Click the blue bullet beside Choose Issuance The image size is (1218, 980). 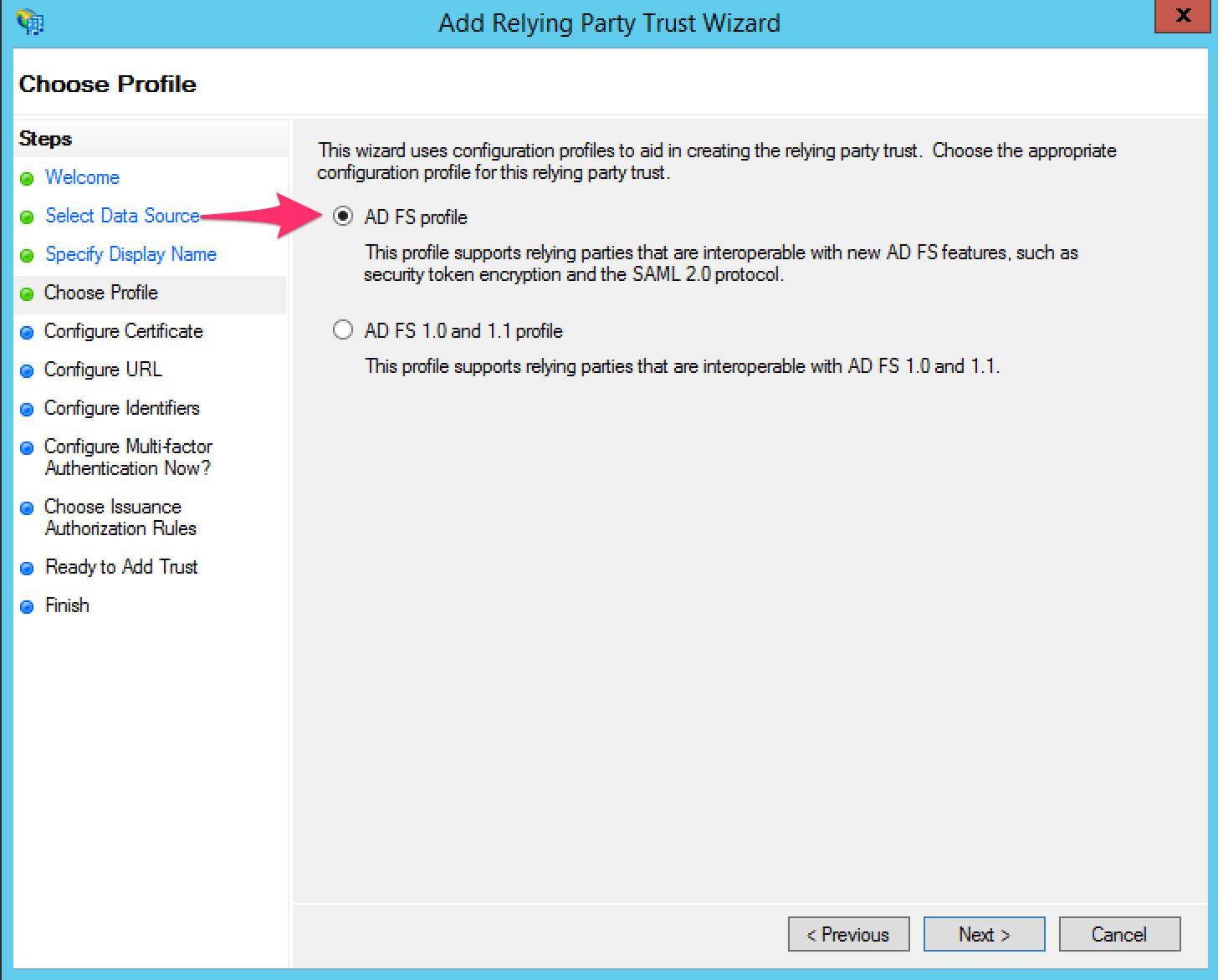pyautogui.click(x=27, y=508)
